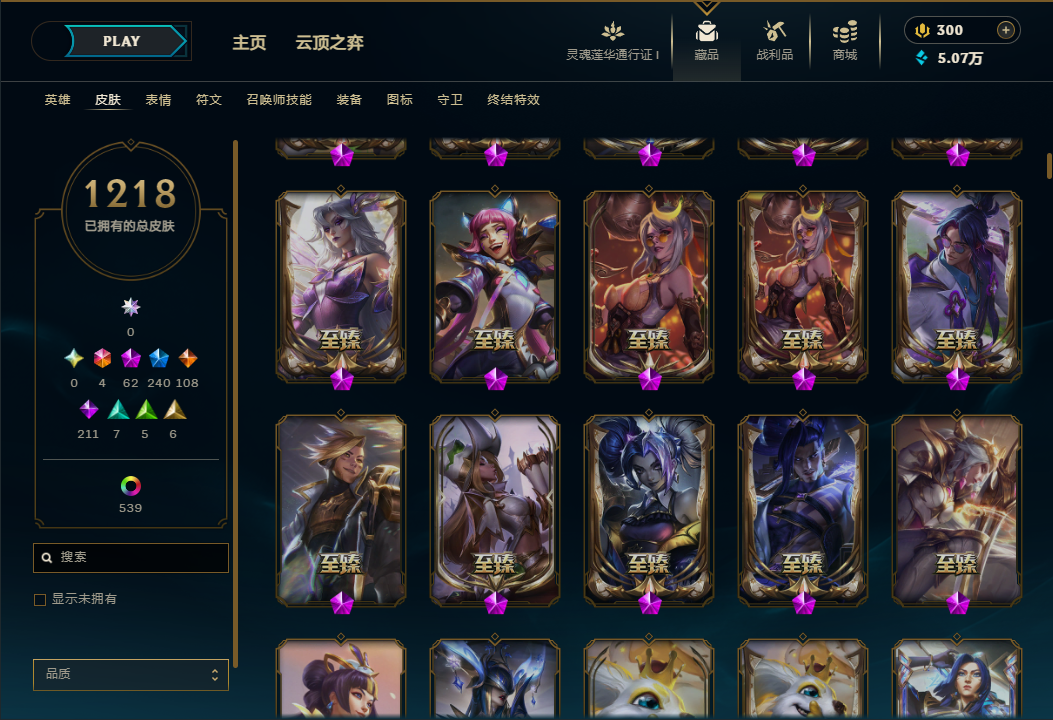1053x720 pixels.
Task: Open the 灵魂莲华通行证 lotus pass icon
Action: pyautogui.click(x=612, y=32)
